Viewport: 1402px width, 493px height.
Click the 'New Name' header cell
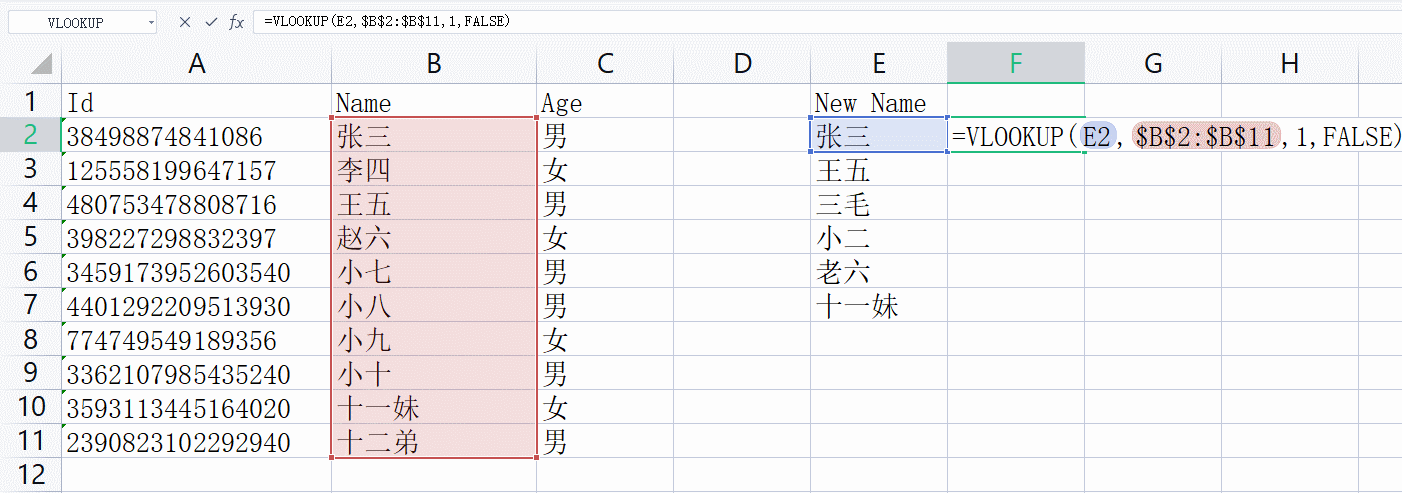(x=879, y=102)
